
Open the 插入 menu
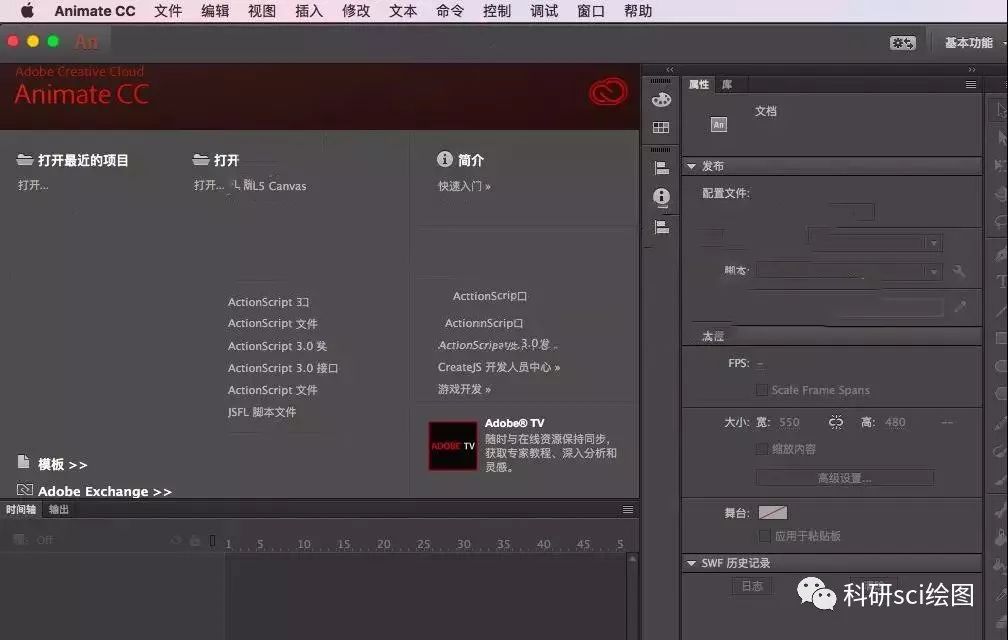point(309,11)
